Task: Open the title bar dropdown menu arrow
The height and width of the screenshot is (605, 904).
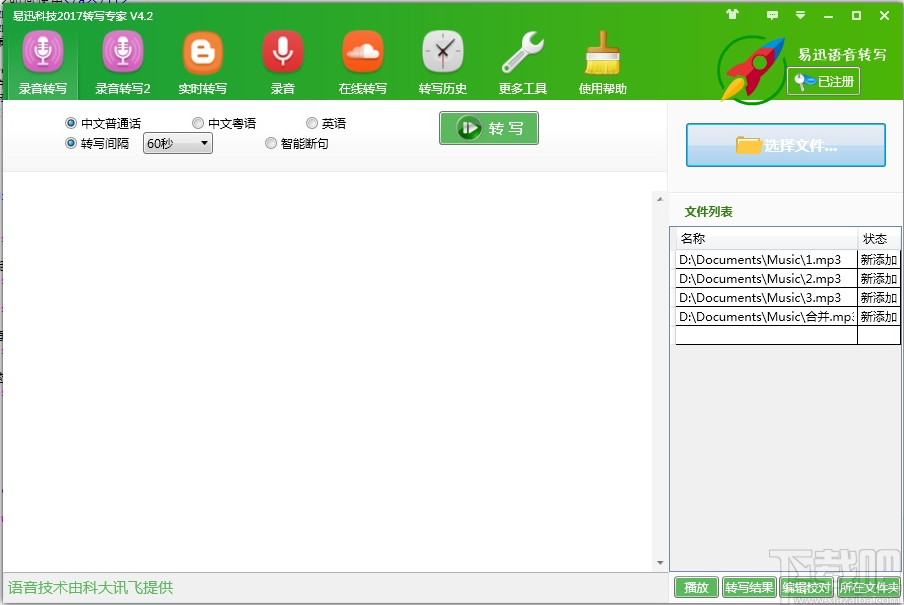Action: coord(800,15)
